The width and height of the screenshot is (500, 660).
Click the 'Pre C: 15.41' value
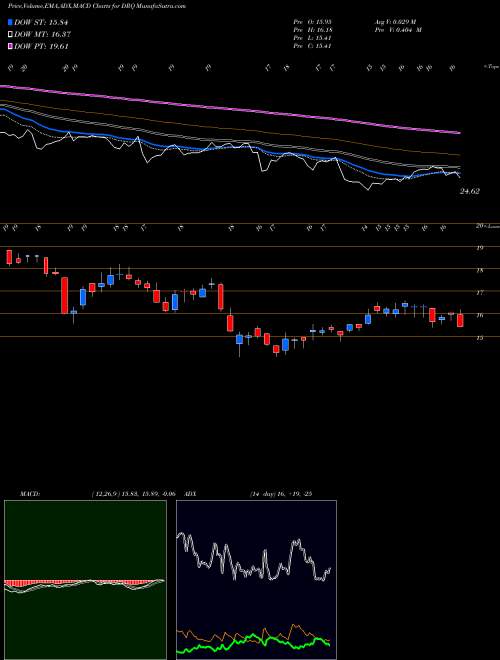coord(313,46)
